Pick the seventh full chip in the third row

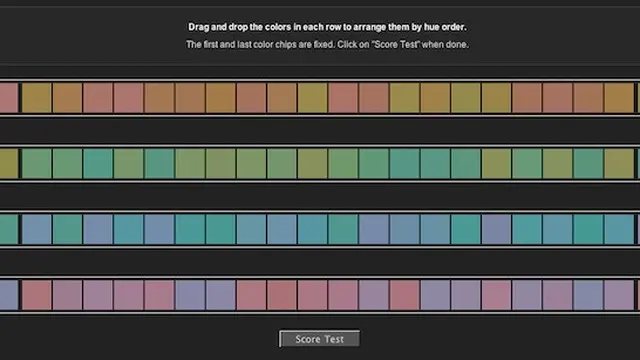(x=220, y=229)
